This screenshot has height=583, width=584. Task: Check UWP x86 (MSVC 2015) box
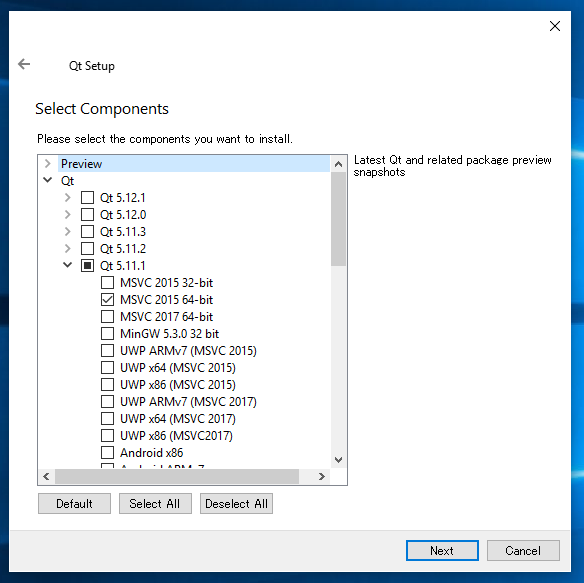point(107,384)
